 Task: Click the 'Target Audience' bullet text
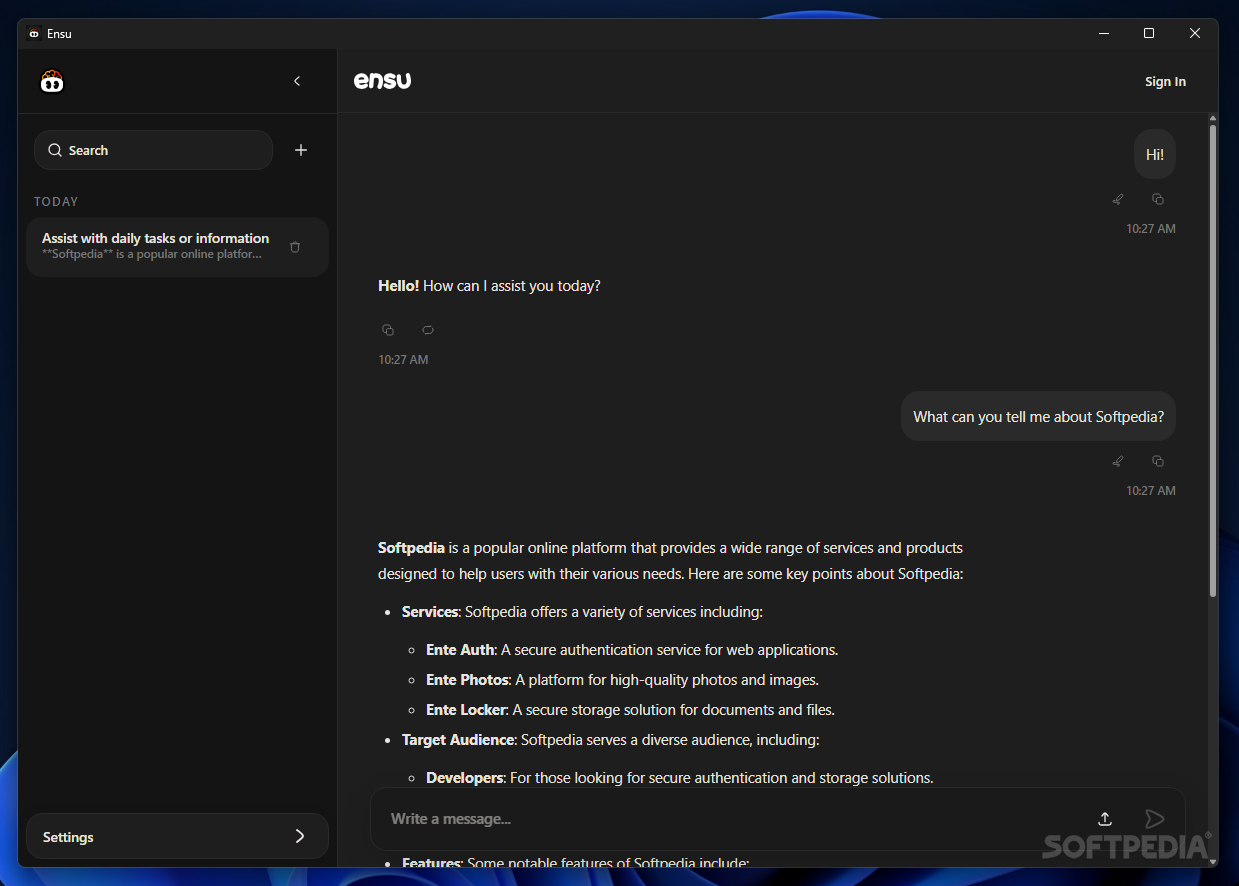[610, 740]
